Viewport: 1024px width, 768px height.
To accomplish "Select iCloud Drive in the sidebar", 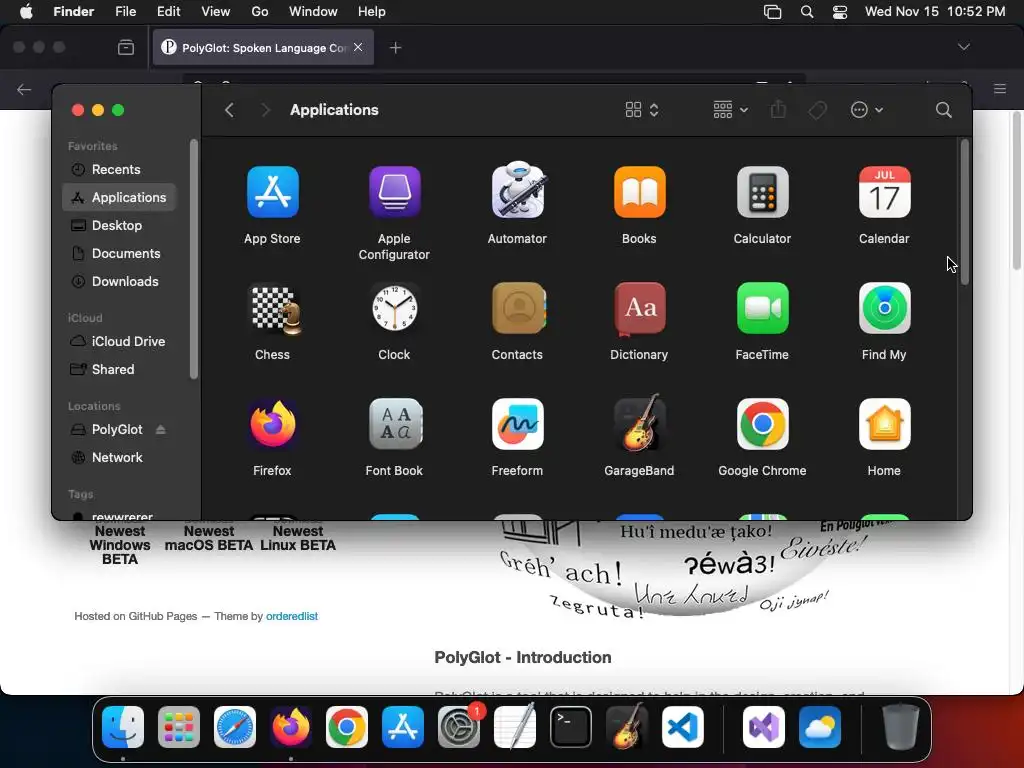I will click(119, 341).
